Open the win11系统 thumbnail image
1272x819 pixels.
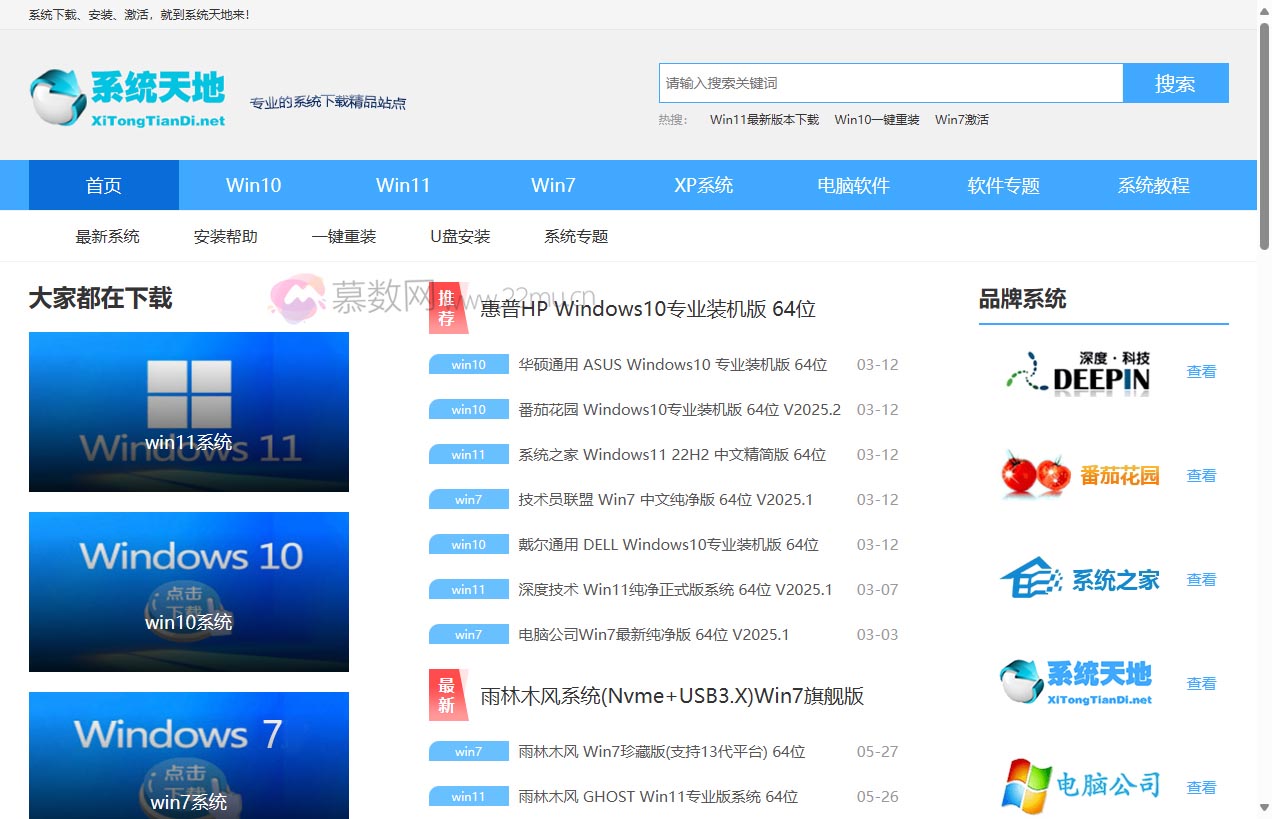pyautogui.click(x=189, y=411)
